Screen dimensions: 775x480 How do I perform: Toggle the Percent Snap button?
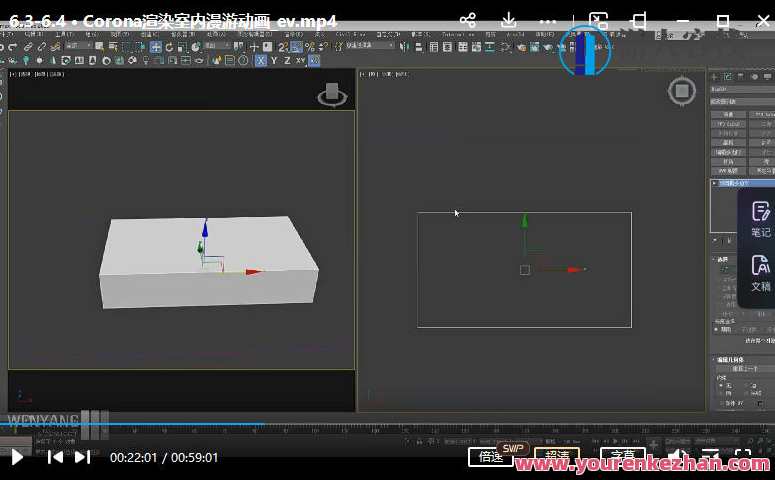tap(310, 47)
